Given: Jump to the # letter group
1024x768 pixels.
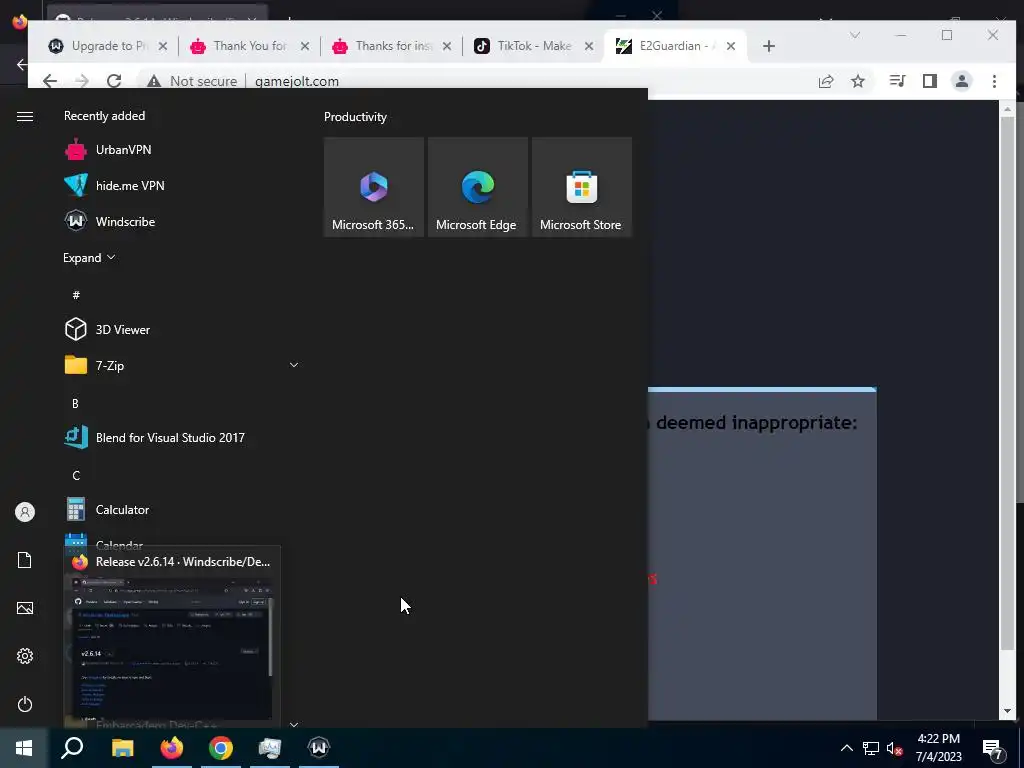Looking at the screenshot, I should [x=76, y=295].
